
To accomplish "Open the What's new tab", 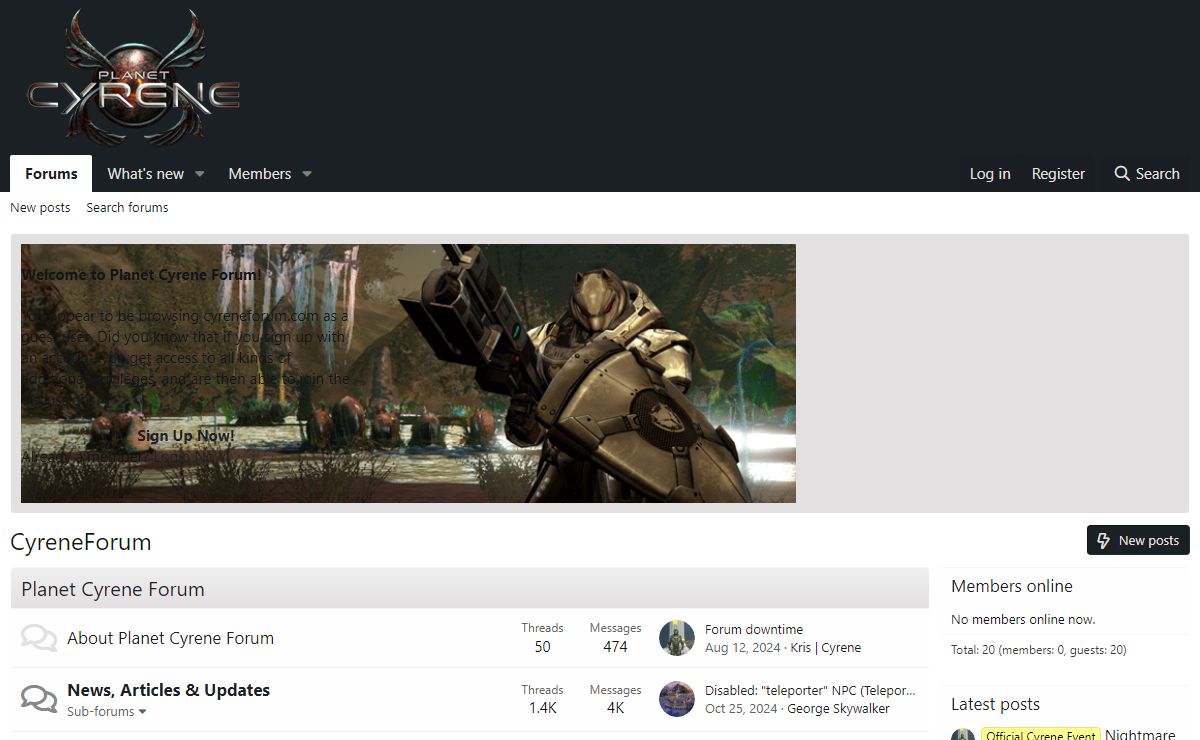I will [x=146, y=174].
